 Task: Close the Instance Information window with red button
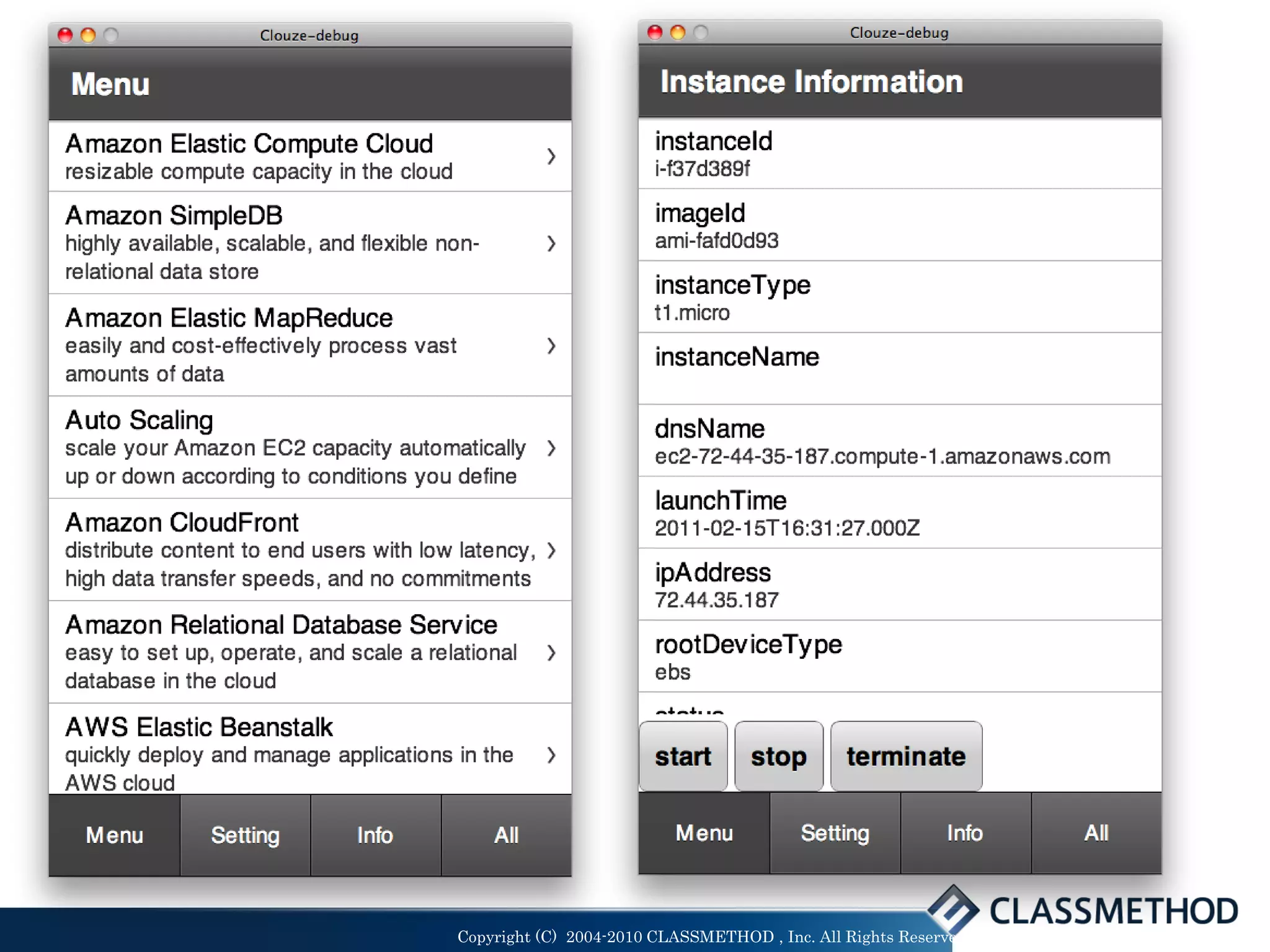click(655, 32)
